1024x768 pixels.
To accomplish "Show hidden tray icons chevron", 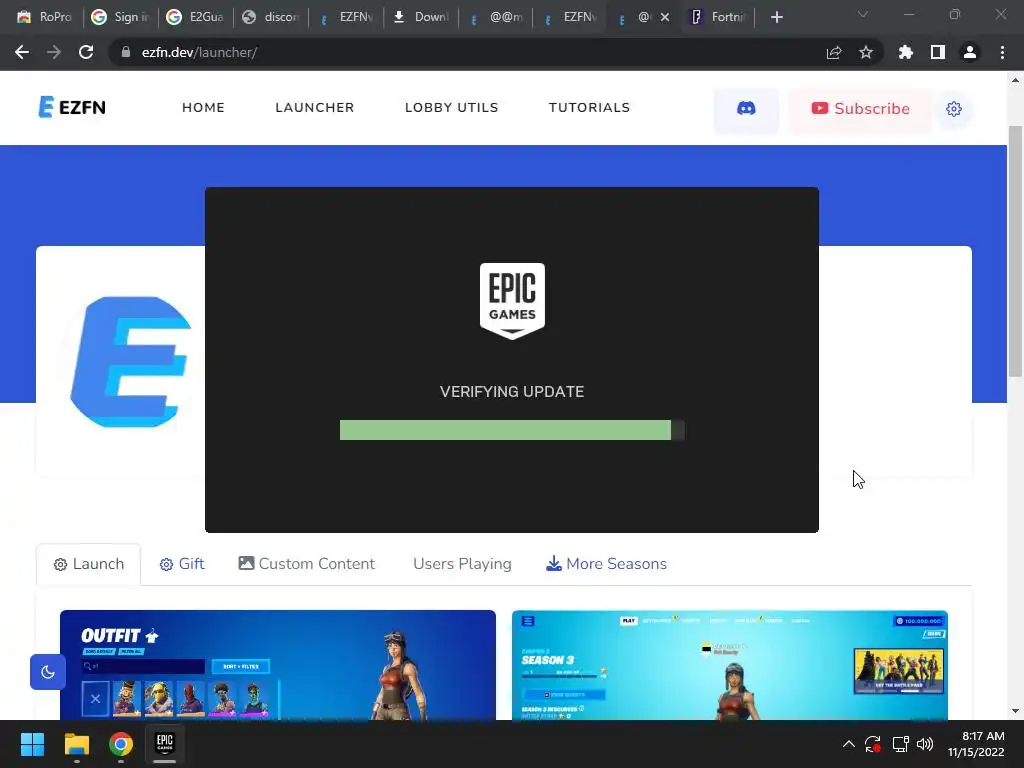I will point(848,744).
